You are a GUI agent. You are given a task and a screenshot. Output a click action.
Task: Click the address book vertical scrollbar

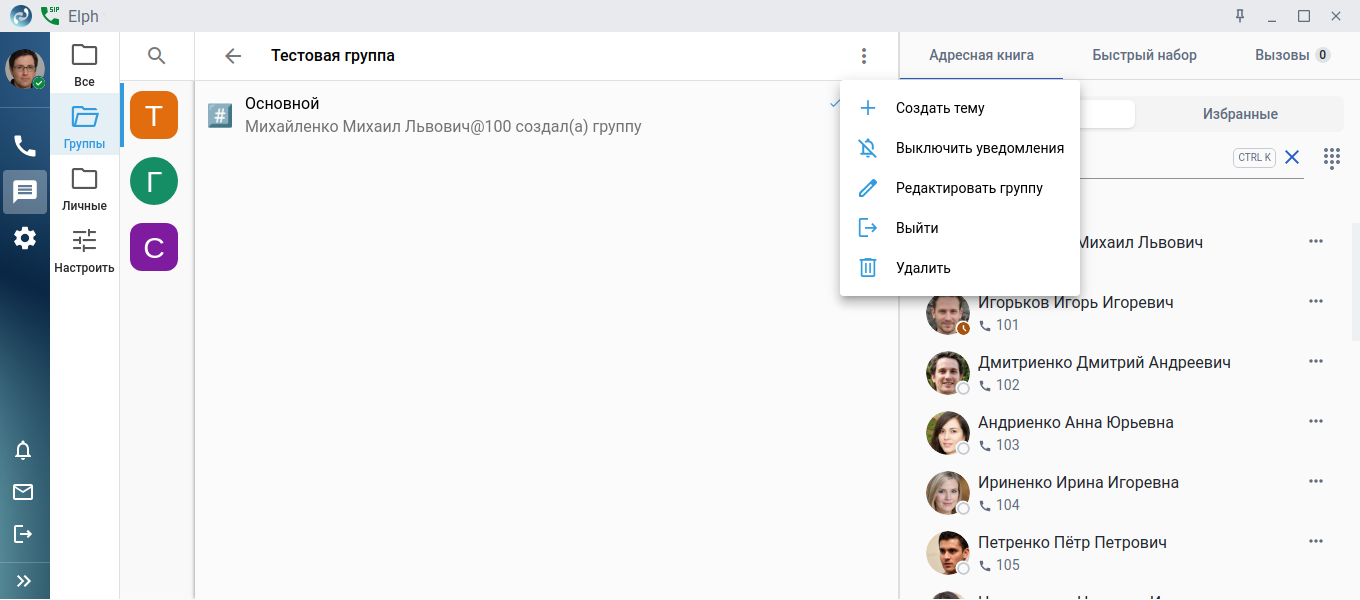click(1356, 283)
